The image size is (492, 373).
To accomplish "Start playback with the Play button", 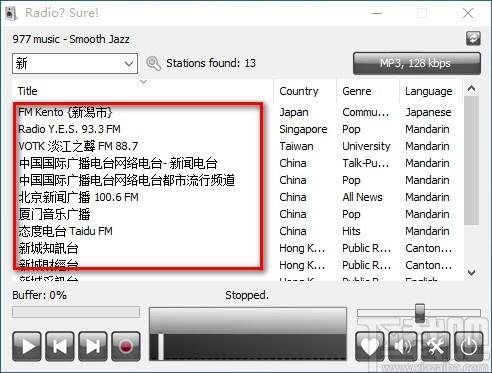I will [27, 346].
